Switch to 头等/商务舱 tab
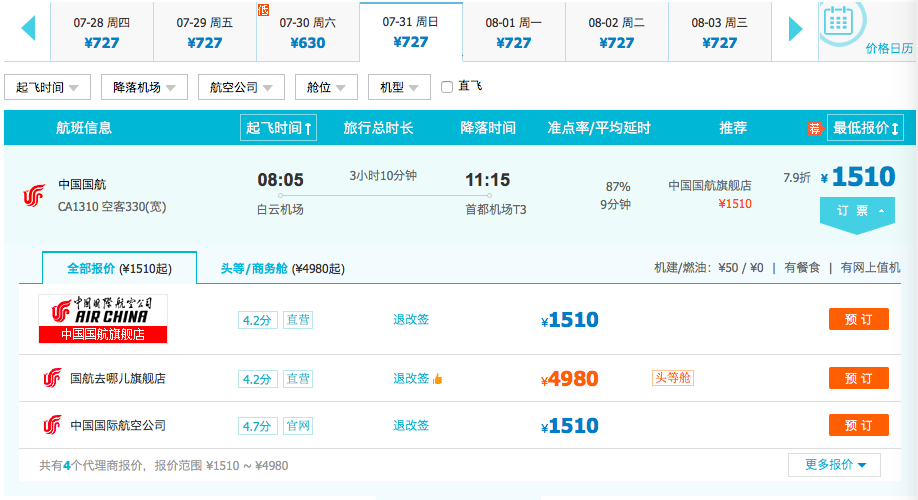The height and width of the screenshot is (500, 918). coord(282,268)
